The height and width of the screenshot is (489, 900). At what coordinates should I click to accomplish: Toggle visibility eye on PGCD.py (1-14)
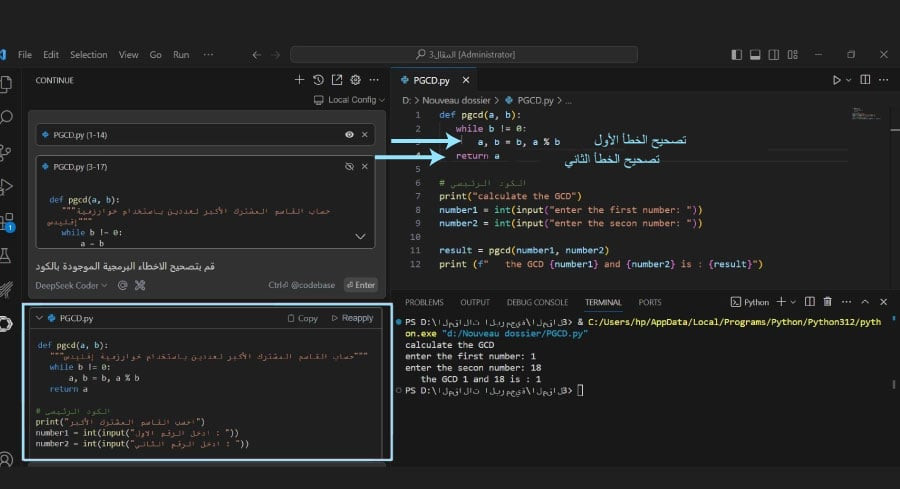point(349,134)
